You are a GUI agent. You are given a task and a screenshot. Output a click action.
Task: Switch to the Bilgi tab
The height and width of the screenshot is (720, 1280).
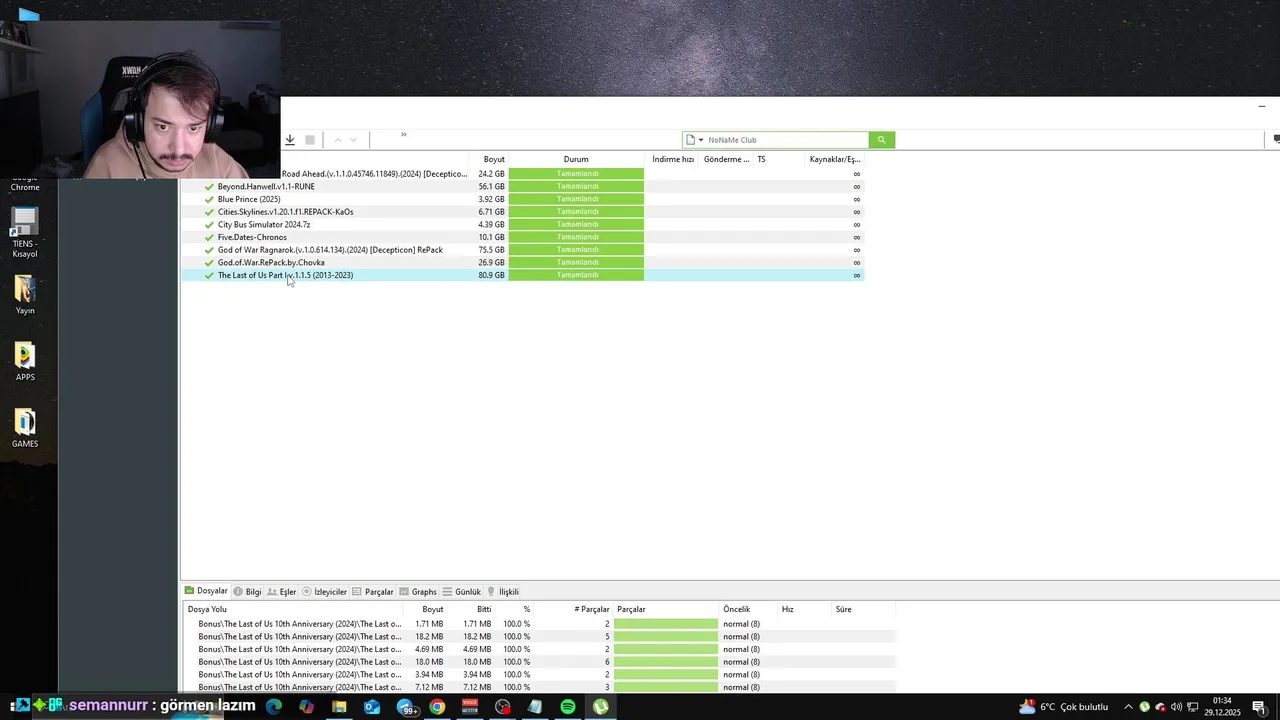pyautogui.click(x=247, y=592)
